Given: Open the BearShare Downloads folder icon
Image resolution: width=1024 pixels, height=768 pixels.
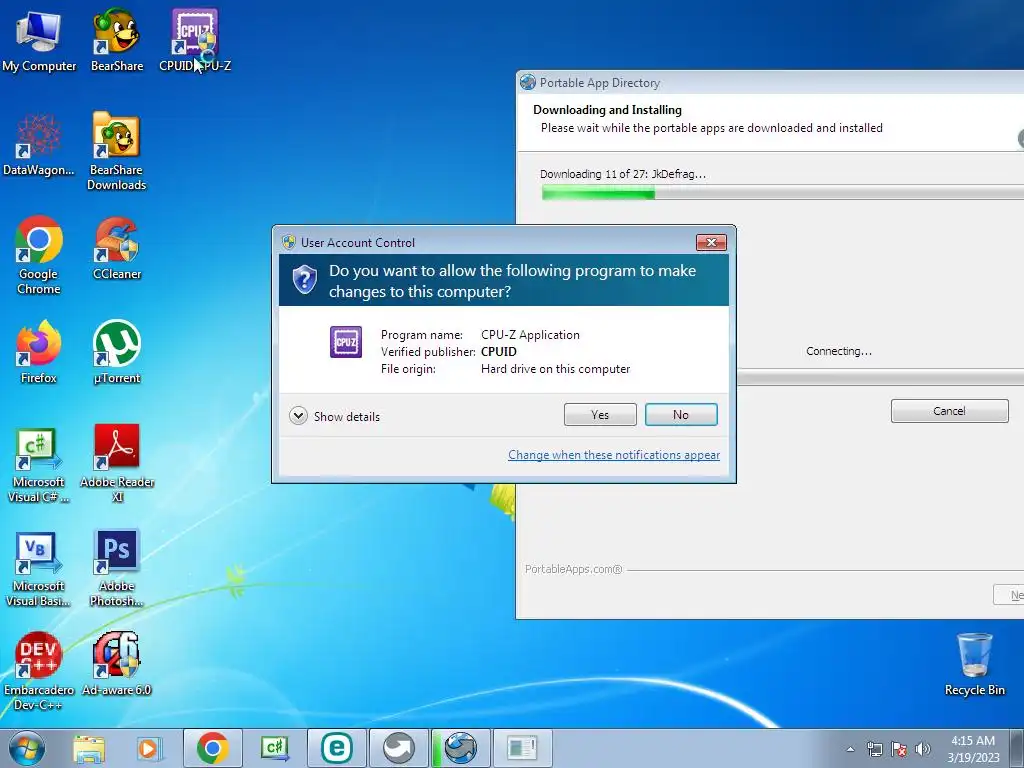Looking at the screenshot, I should pyautogui.click(x=117, y=152).
